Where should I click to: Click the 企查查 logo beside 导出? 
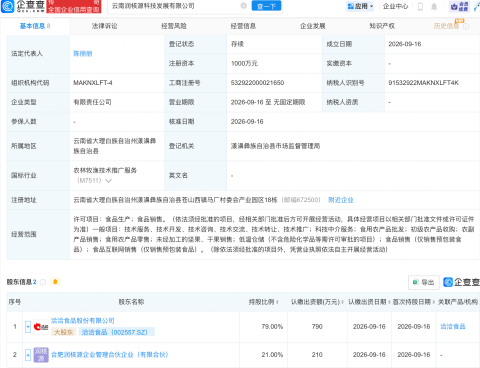[x=461, y=282]
